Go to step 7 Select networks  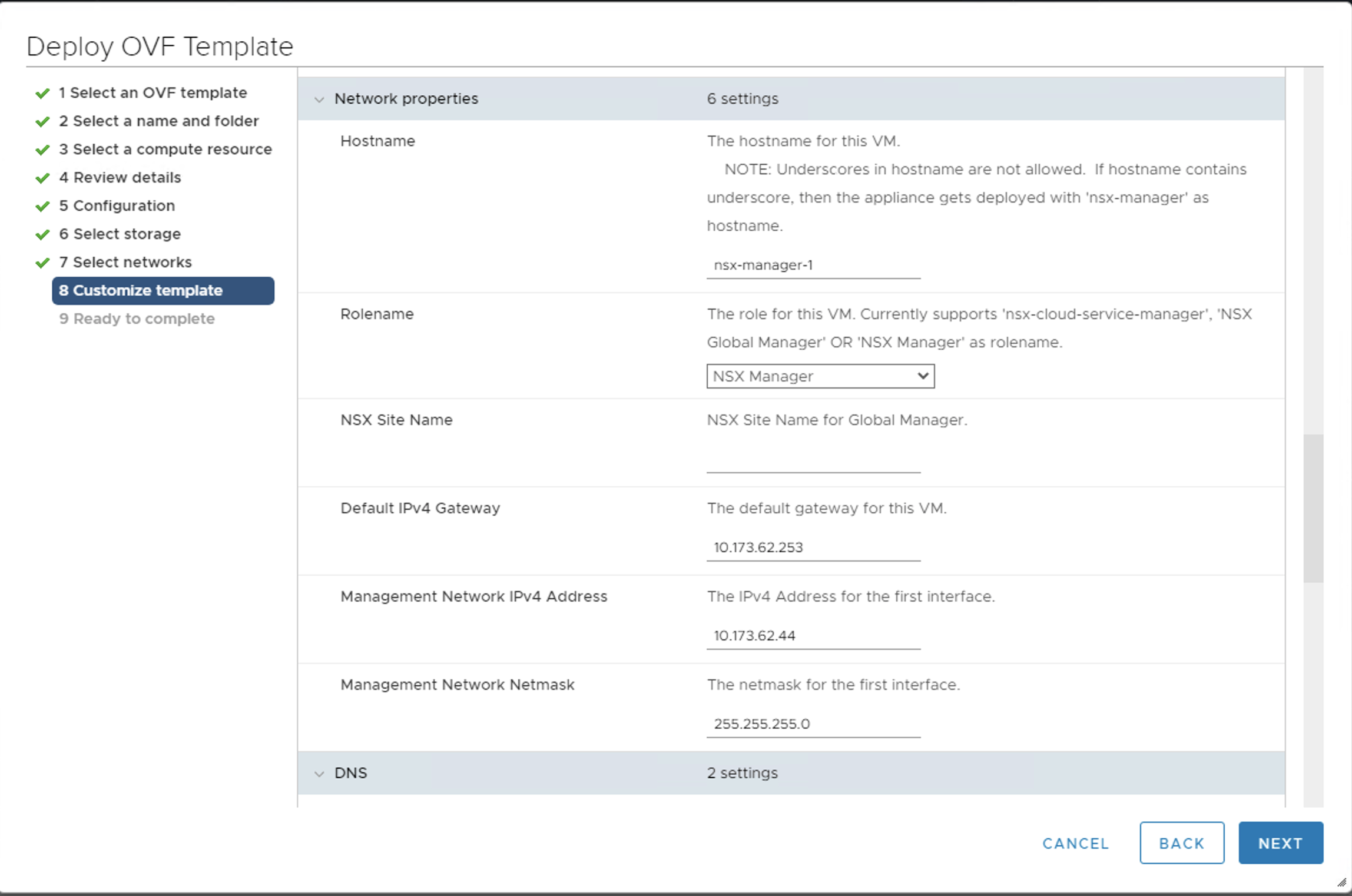point(125,263)
